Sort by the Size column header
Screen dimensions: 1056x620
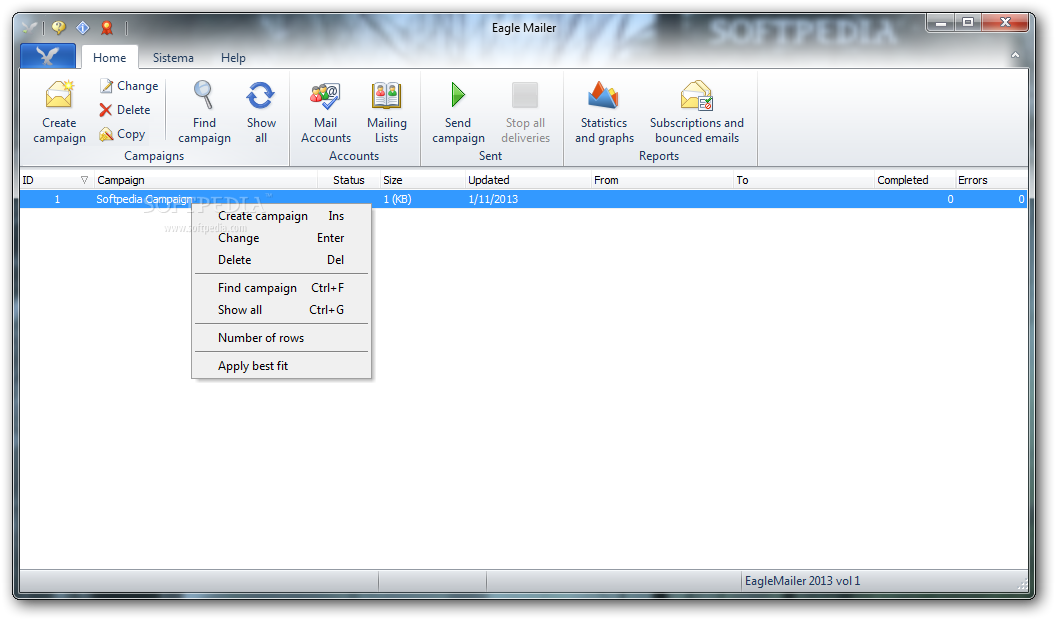(x=422, y=180)
